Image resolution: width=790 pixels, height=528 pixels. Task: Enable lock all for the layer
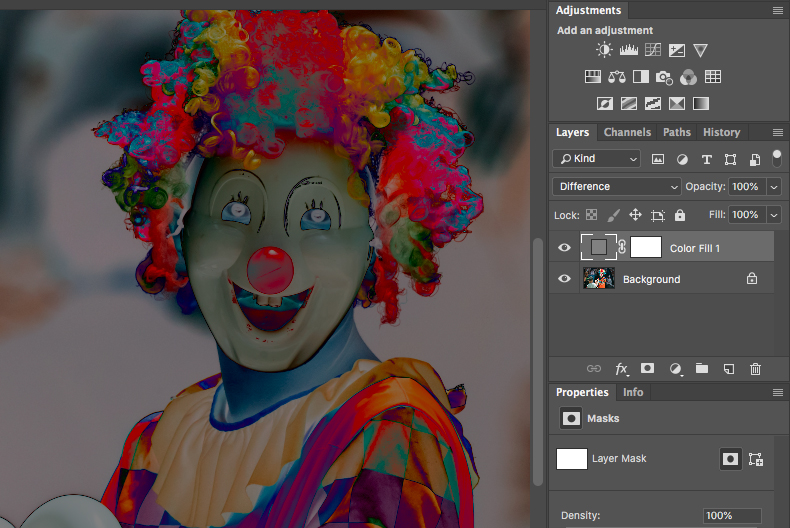(680, 215)
